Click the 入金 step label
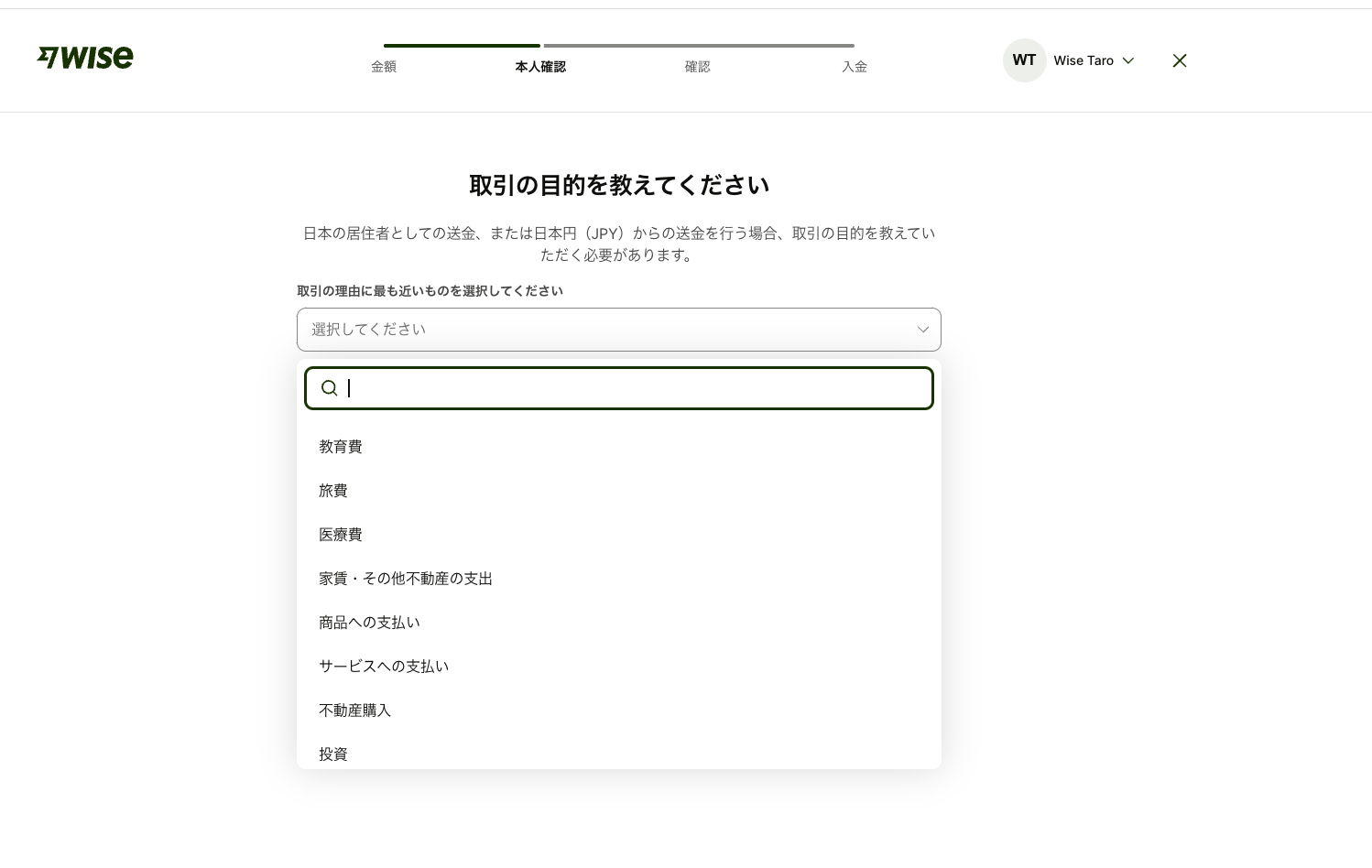 [854, 67]
